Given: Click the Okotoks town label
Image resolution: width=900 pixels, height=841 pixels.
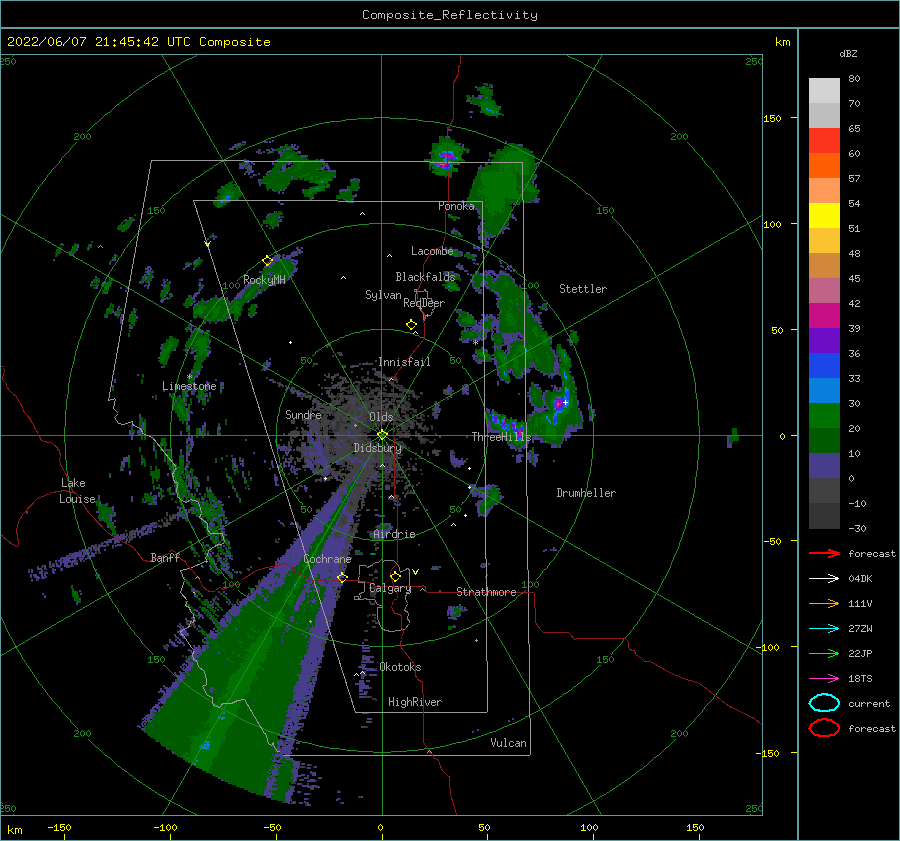Looking at the screenshot, I should (x=400, y=667).
